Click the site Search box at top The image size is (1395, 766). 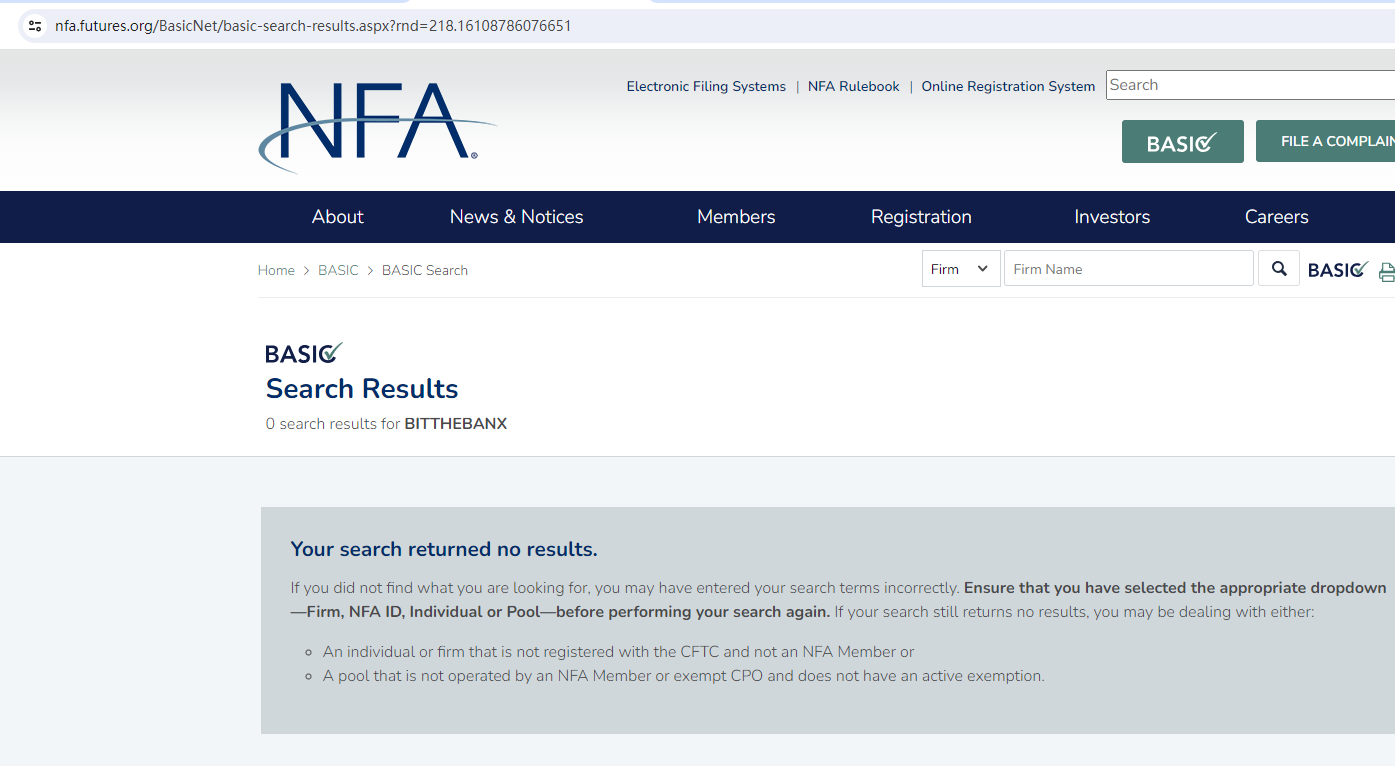(x=1250, y=85)
